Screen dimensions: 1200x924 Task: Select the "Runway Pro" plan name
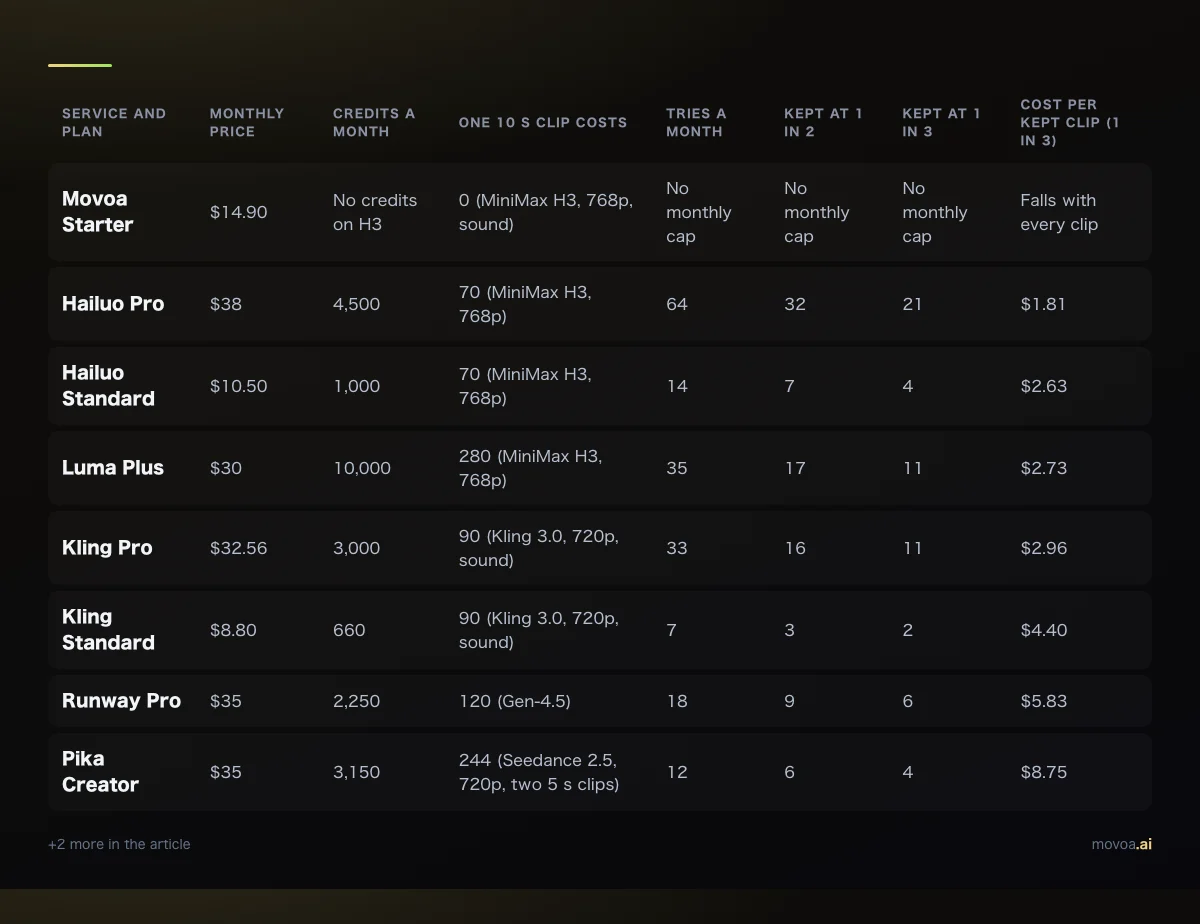(121, 701)
